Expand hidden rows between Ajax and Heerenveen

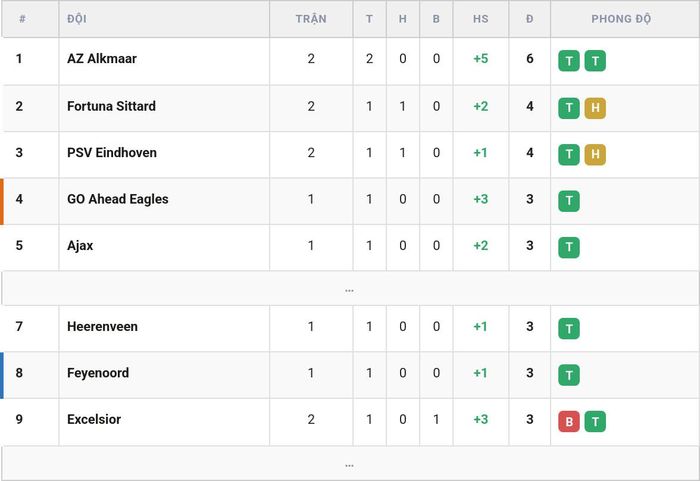click(x=350, y=289)
